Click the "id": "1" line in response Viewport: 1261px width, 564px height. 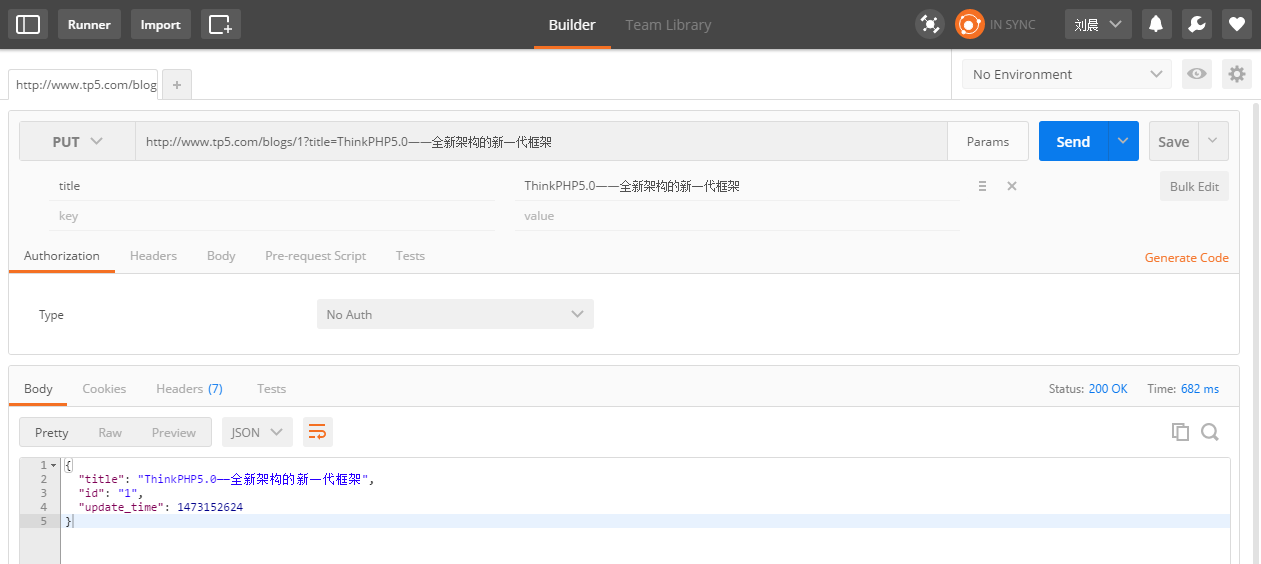[111, 493]
